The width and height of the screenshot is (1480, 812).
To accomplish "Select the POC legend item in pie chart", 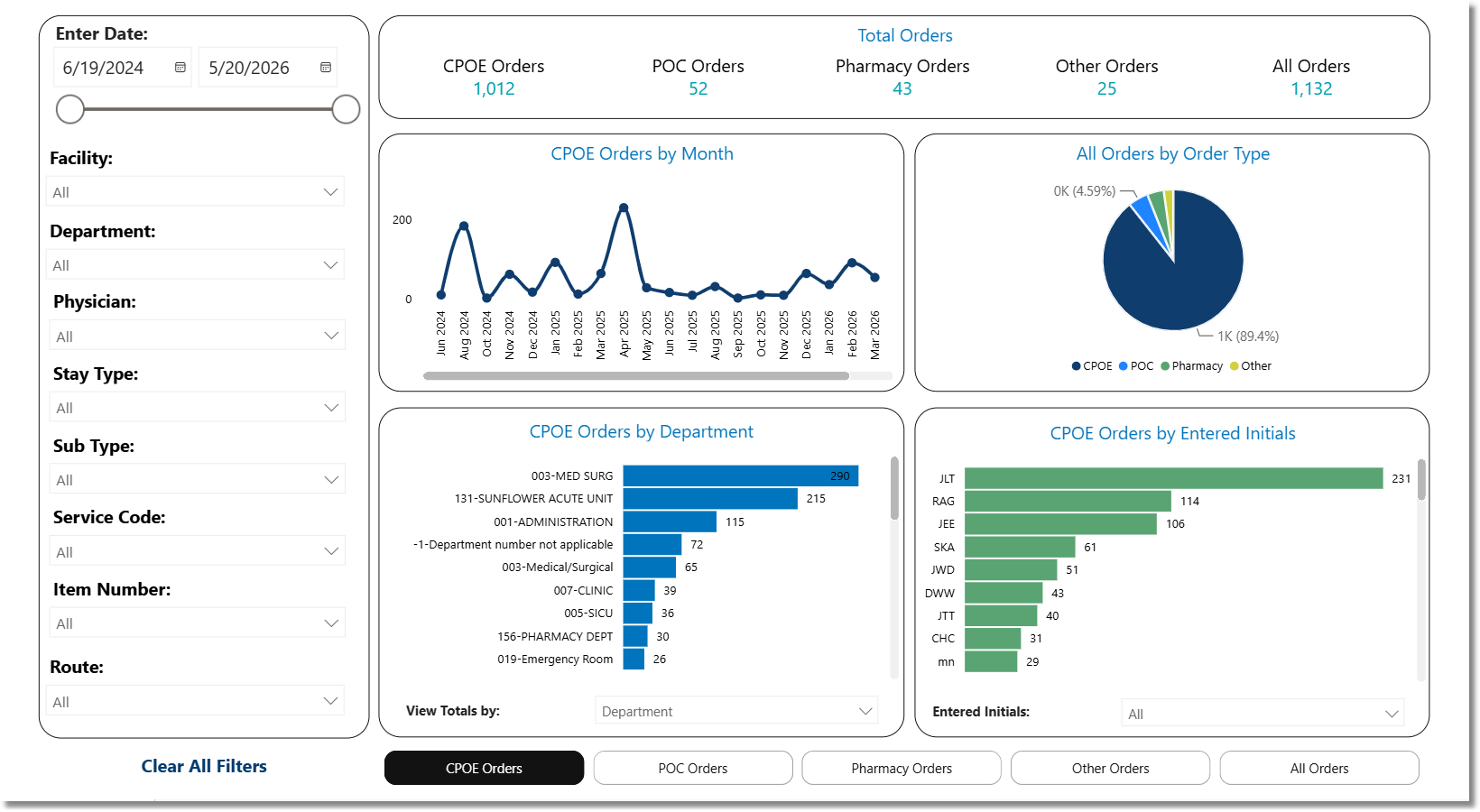I will click(x=1136, y=365).
